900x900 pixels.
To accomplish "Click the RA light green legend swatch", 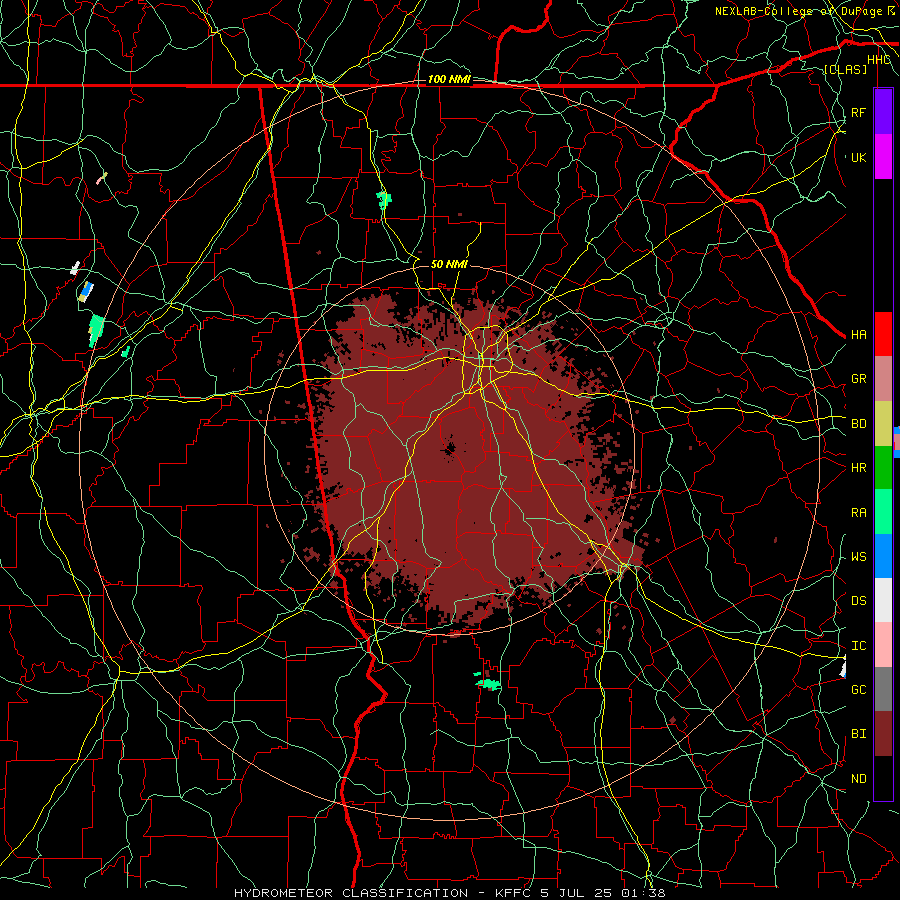I will (x=883, y=512).
